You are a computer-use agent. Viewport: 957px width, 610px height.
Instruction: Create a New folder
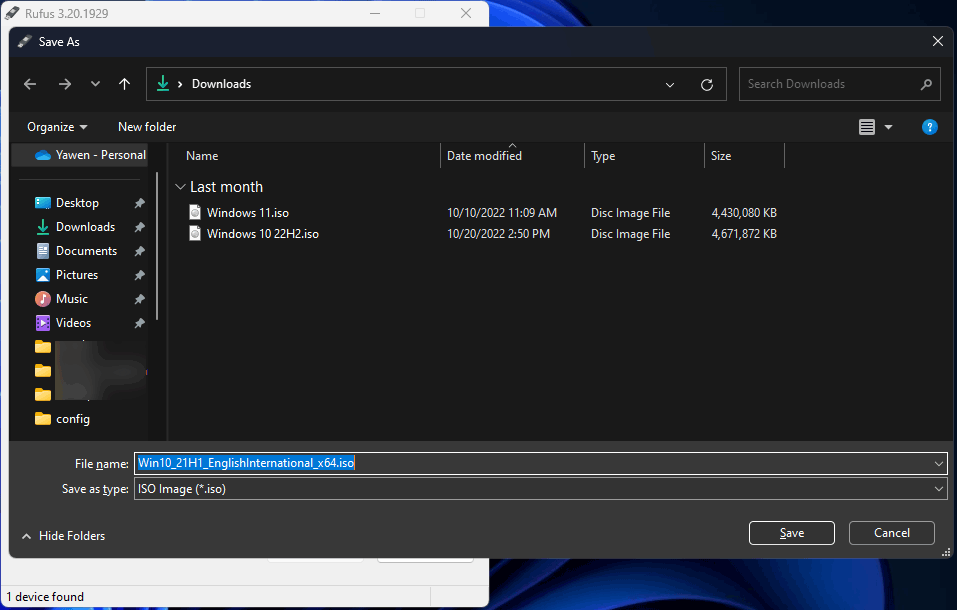click(146, 127)
